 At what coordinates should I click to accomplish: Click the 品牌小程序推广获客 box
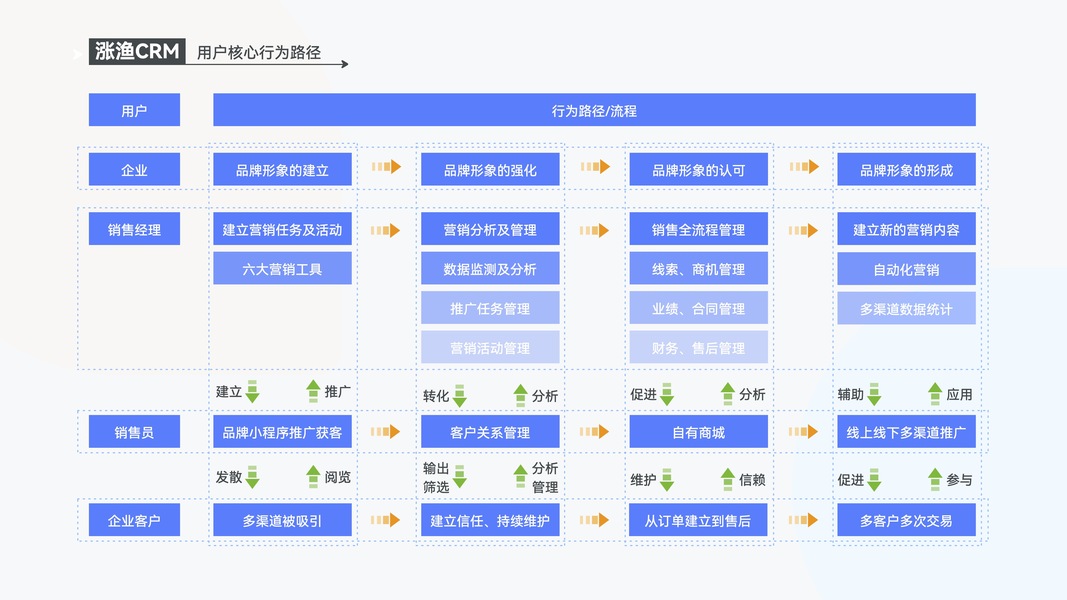(282, 432)
